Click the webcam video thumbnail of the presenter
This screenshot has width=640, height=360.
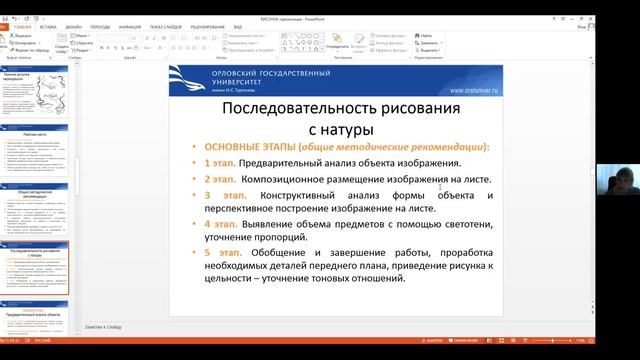[x=618, y=180]
